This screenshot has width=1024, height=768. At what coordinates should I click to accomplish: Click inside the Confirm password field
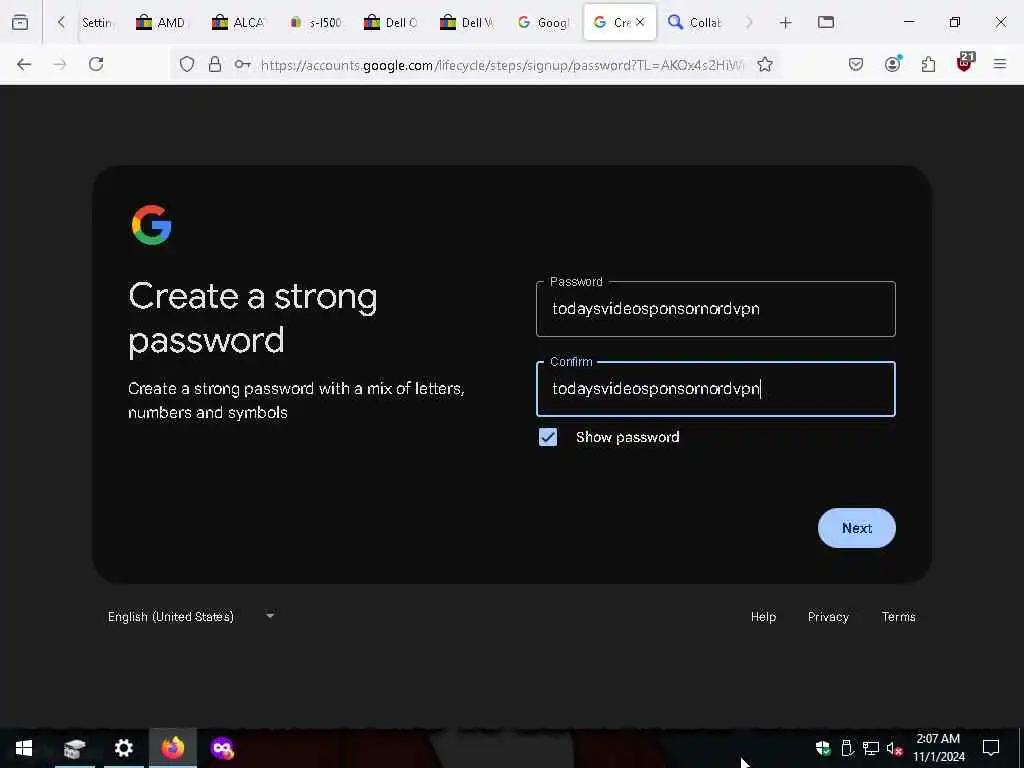click(x=716, y=389)
